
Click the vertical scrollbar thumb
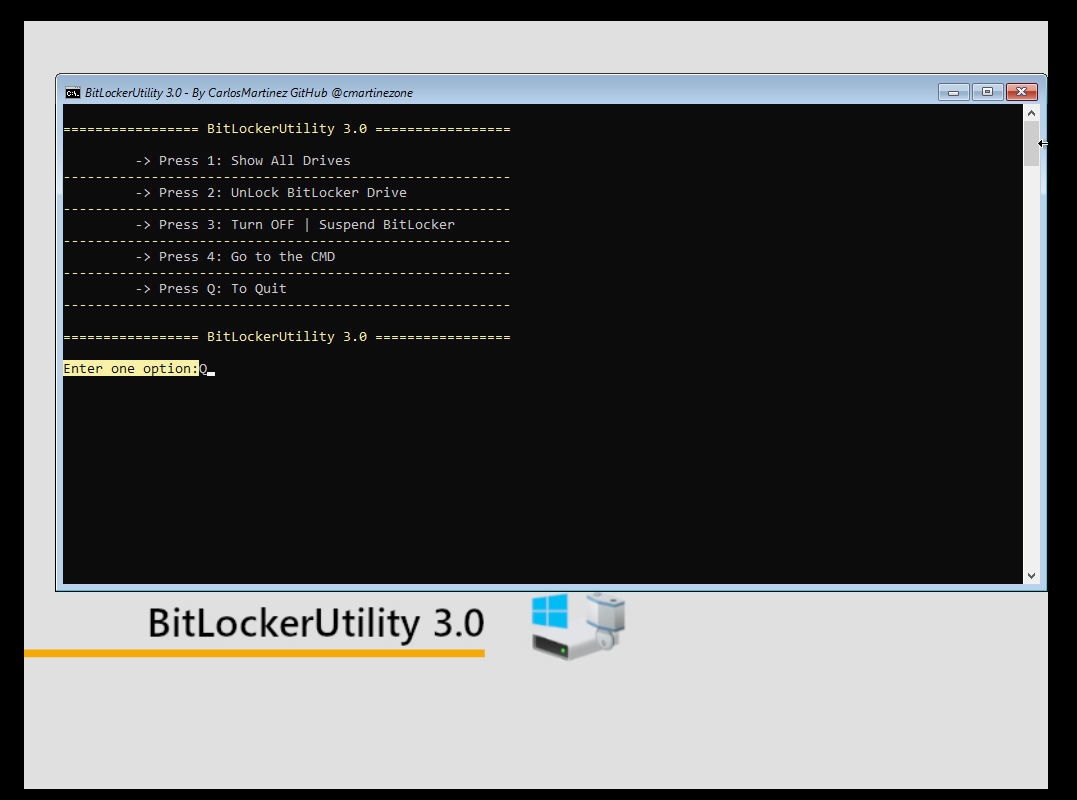1031,144
